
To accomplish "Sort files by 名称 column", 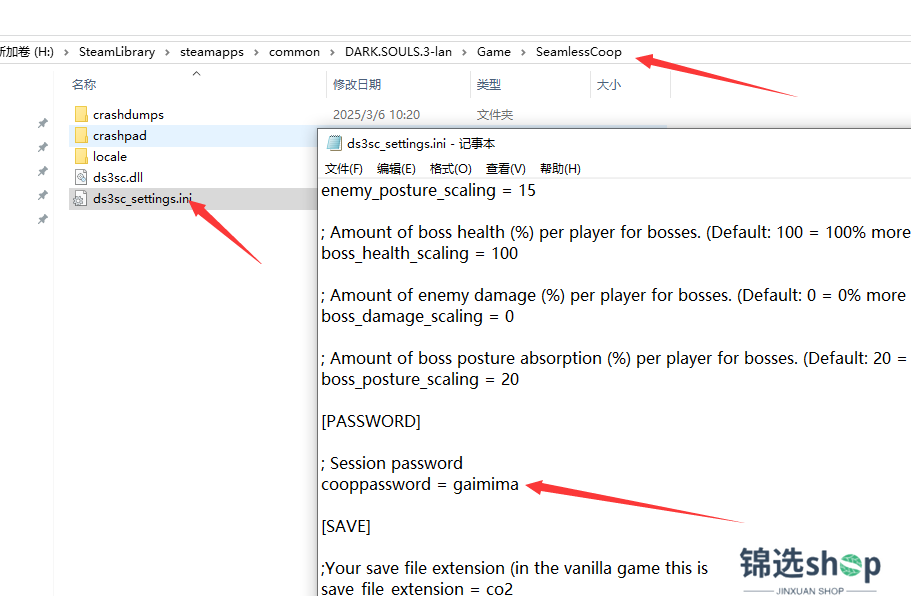I will pos(84,85).
